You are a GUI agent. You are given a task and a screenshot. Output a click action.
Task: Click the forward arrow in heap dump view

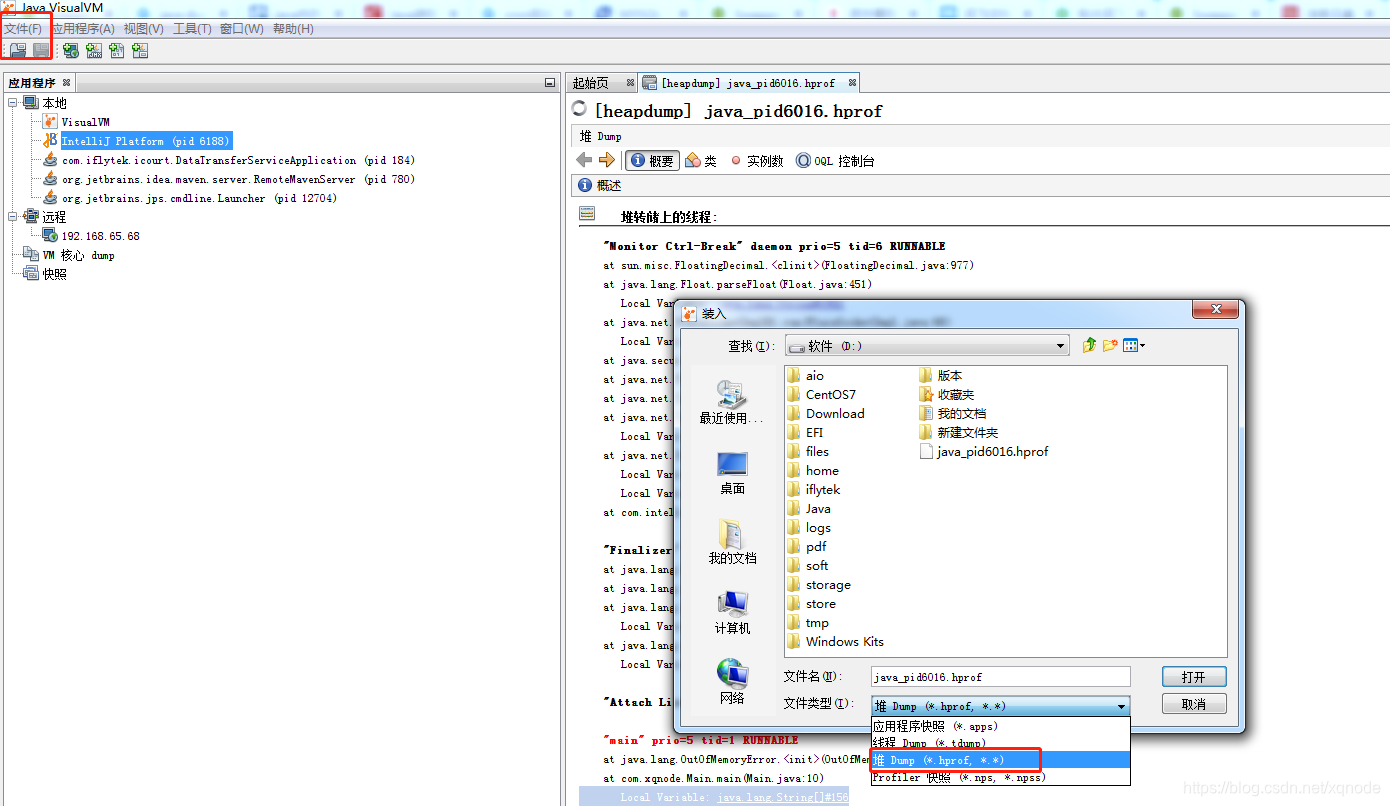[607, 160]
